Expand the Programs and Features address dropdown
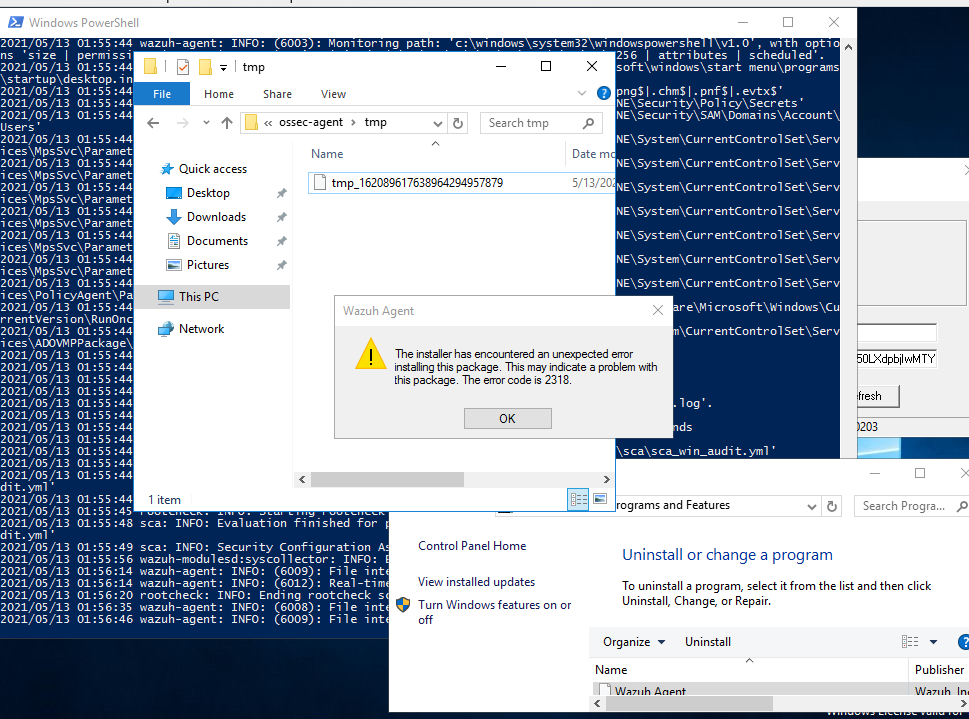 (x=811, y=506)
